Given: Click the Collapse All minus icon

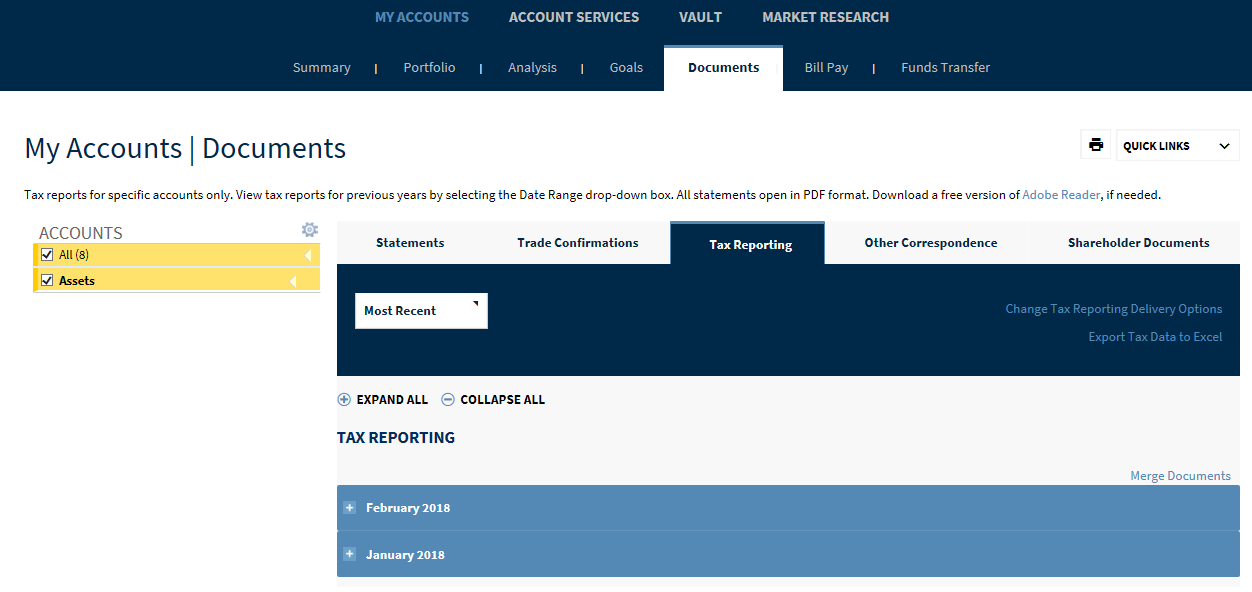Looking at the screenshot, I should [448, 399].
